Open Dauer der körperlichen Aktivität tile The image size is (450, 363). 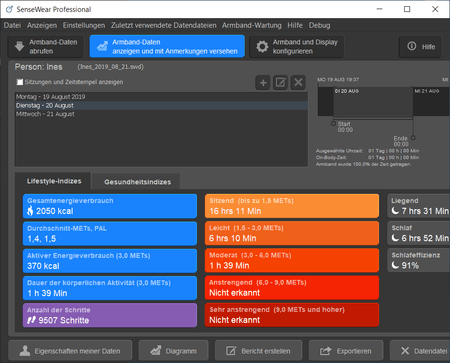click(110, 288)
